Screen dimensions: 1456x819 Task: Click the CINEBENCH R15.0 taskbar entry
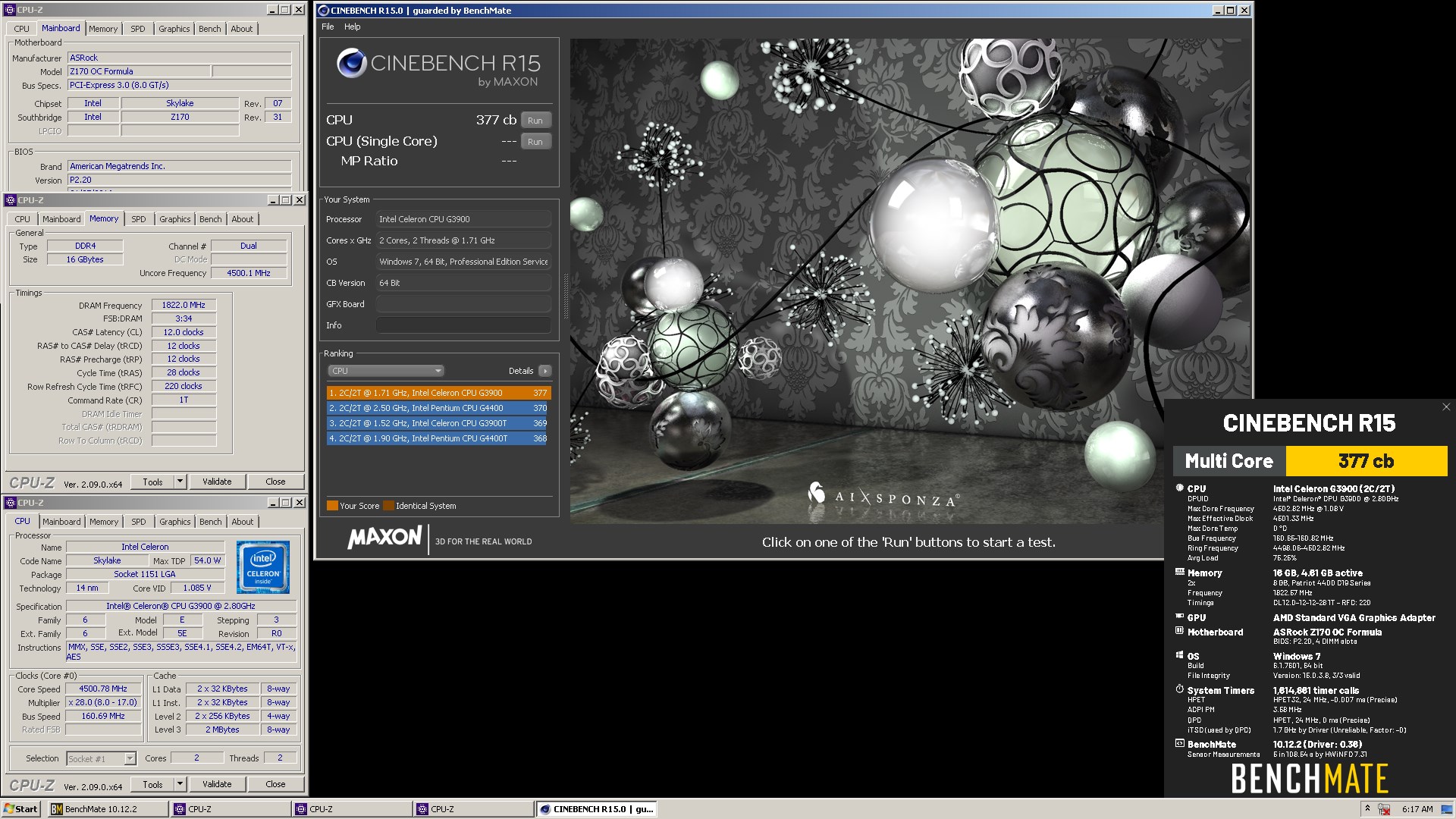pyautogui.click(x=596, y=809)
